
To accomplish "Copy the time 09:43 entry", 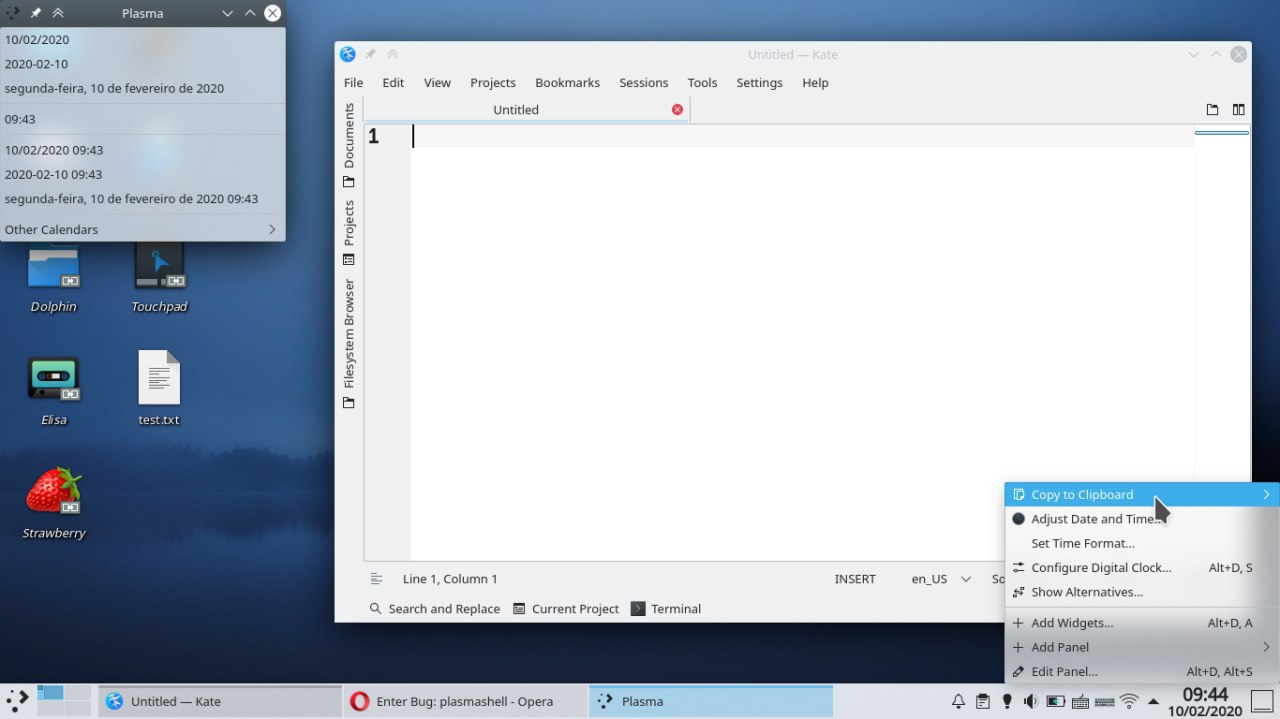I will [x=143, y=119].
